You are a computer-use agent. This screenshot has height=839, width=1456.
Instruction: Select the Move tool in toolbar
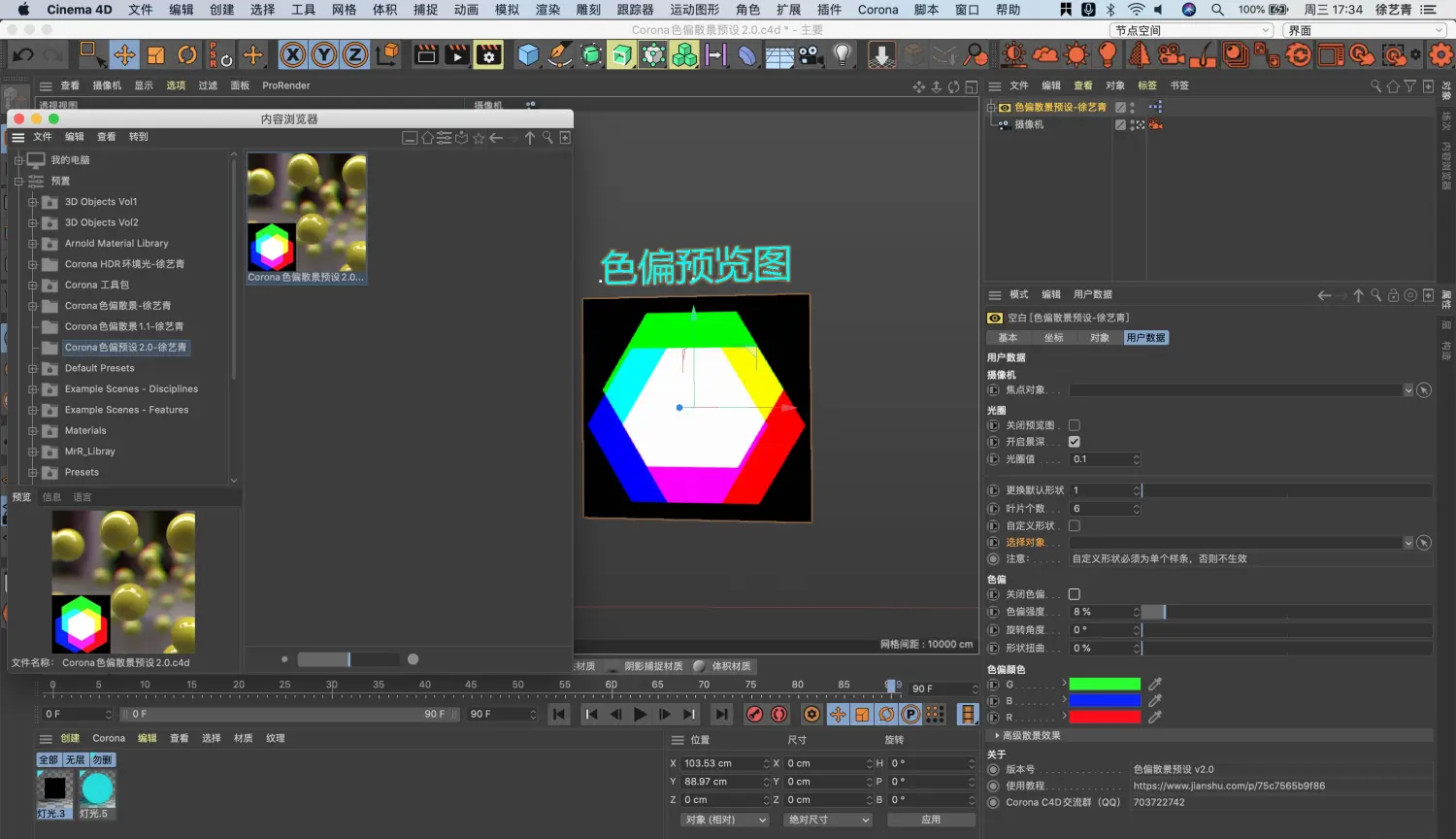point(124,55)
